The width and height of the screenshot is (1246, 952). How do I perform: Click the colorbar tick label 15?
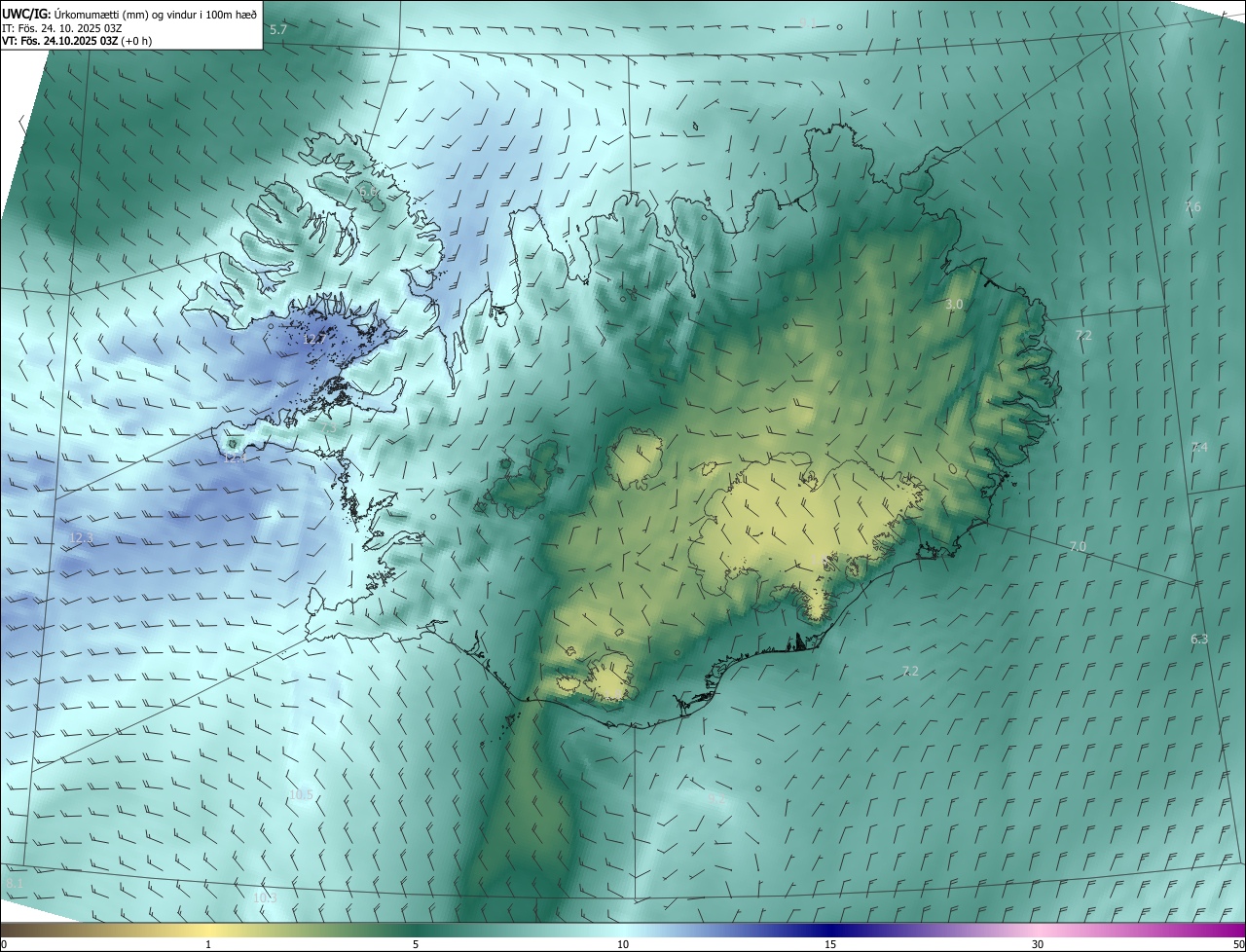[830, 945]
